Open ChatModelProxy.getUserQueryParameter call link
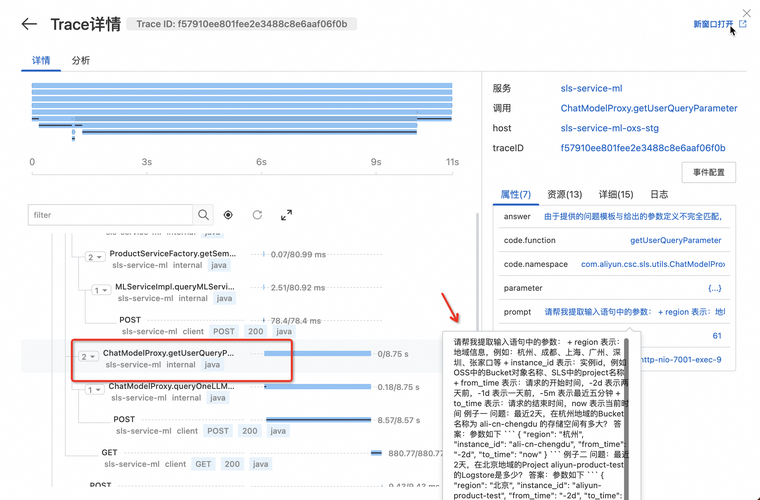760x500 pixels. click(649, 108)
